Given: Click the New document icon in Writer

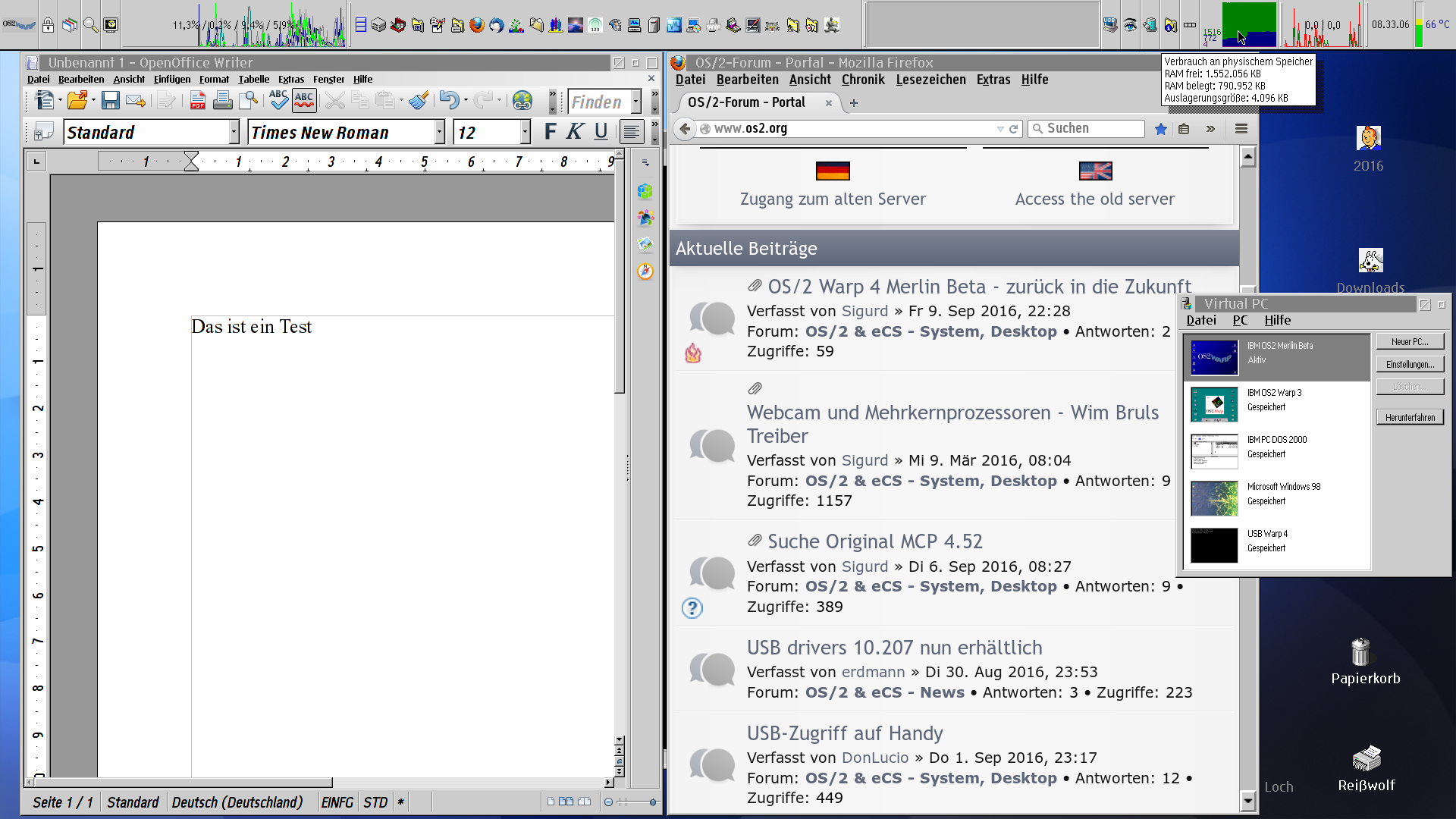Looking at the screenshot, I should pos(44,100).
